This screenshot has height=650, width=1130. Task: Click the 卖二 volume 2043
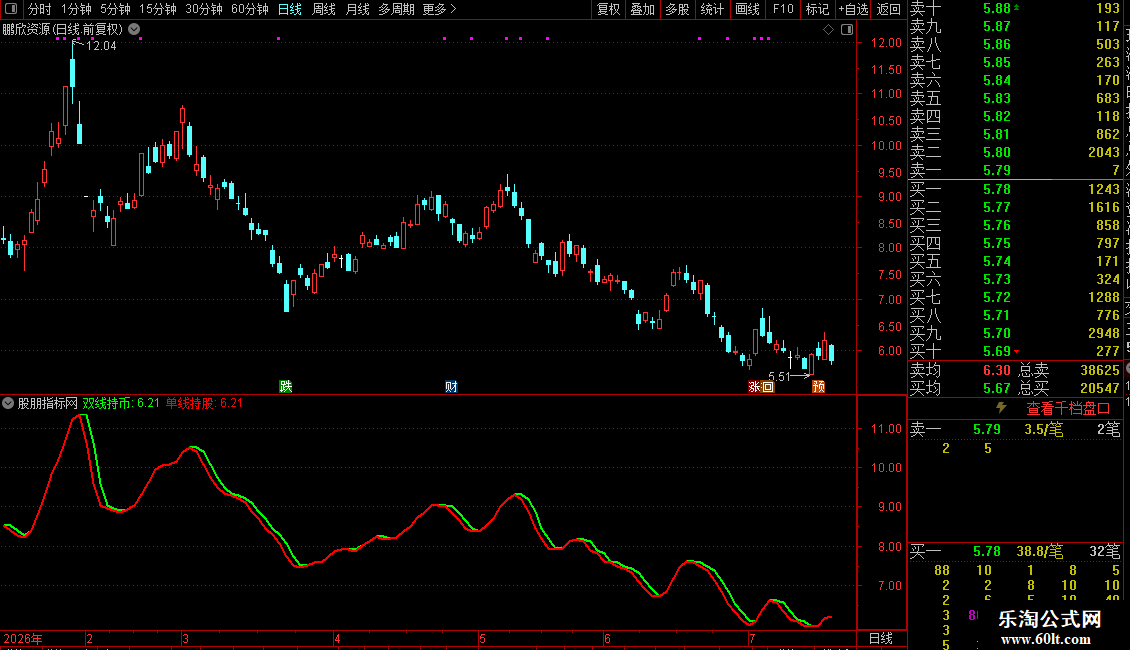[1103, 152]
